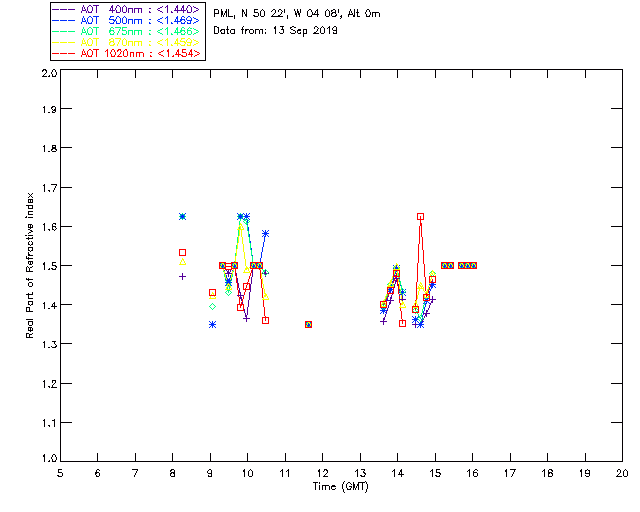
Task: Select the purple plus marker just after 8h
Action: (182, 276)
